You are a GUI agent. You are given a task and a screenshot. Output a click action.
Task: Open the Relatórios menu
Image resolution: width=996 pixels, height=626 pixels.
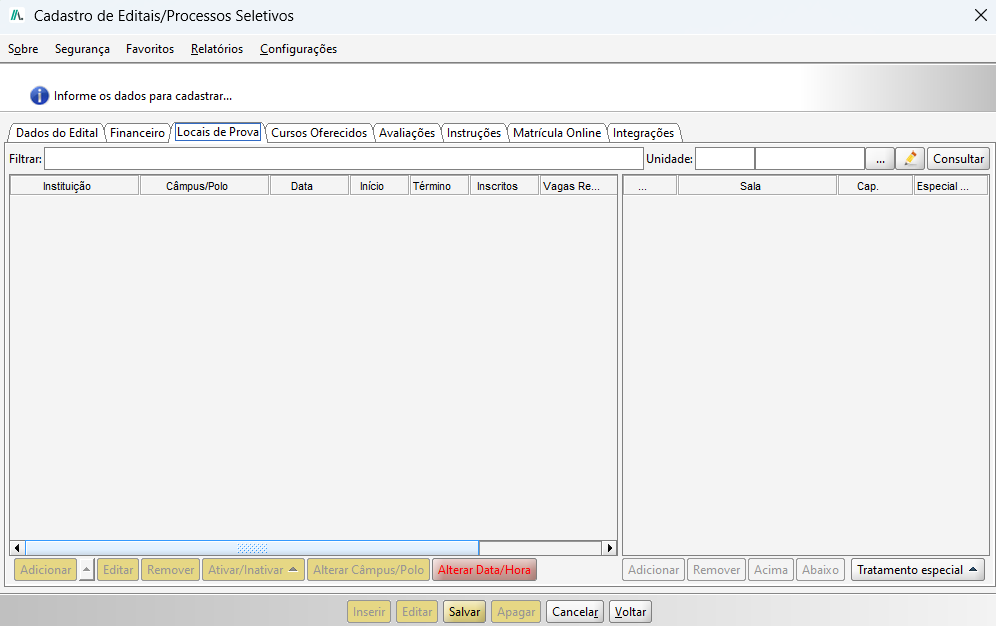click(x=217, y=49)
